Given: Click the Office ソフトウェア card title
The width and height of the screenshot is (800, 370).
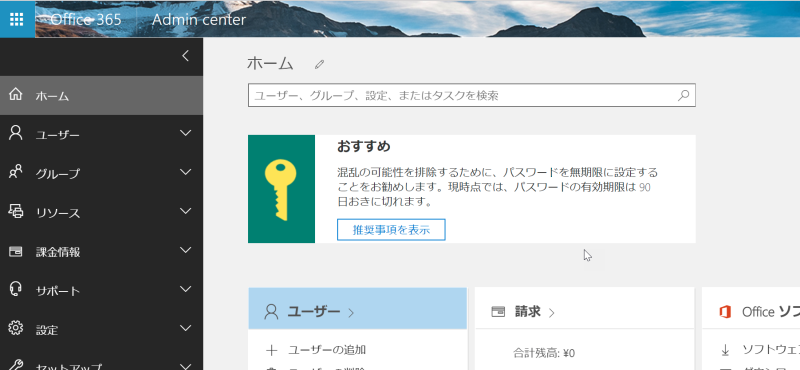Looking at the screenshot, I should pos(770,312).
